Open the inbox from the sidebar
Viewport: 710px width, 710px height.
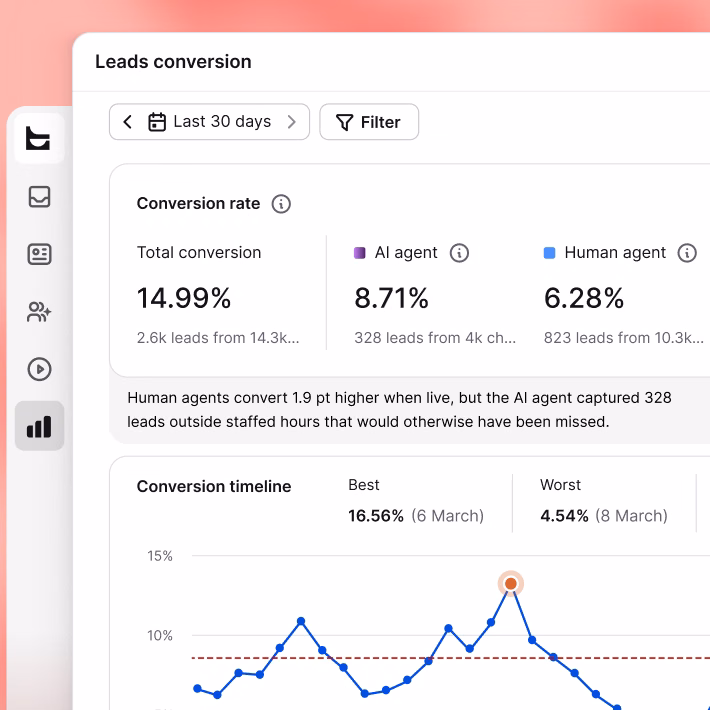(39, 197)
